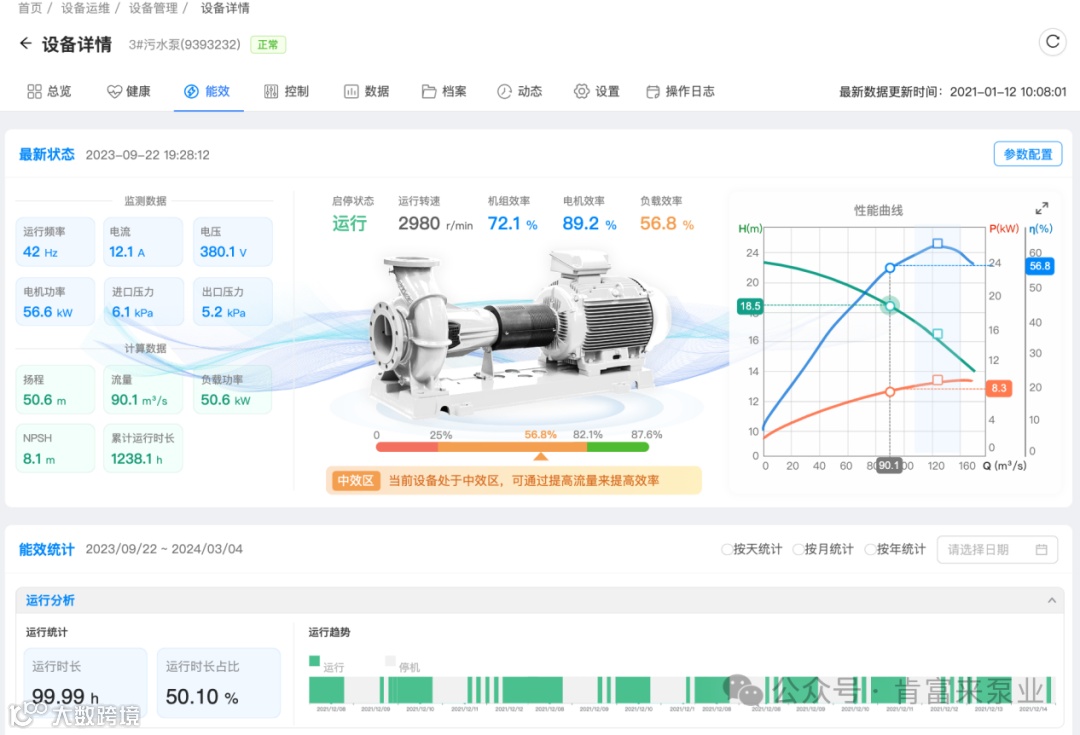This screenshot has width=1080, height=735.
Task: Click the 设置 gear icon
Action: point(582,91)
